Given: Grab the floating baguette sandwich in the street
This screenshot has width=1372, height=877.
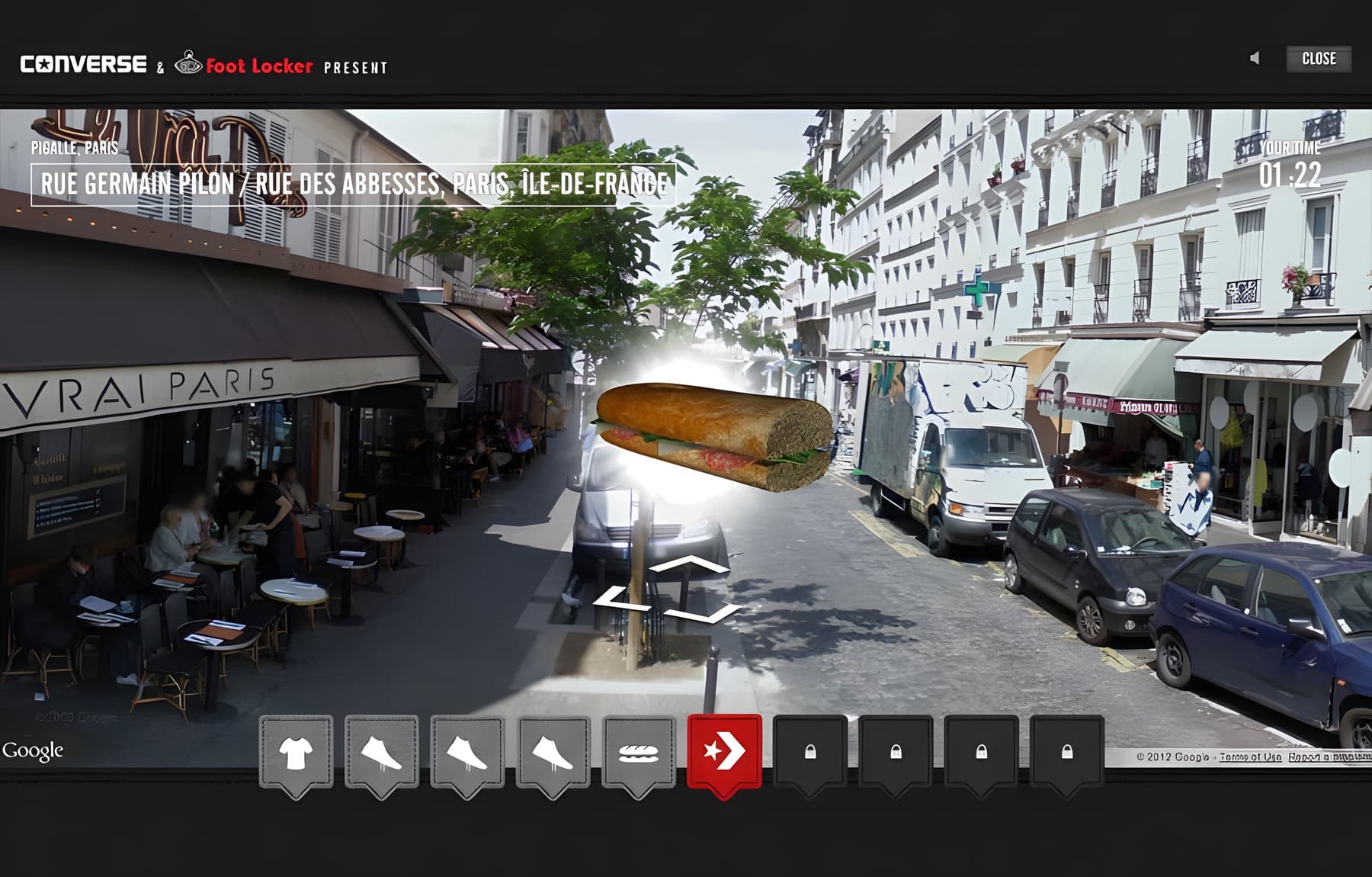Looking at the screenshot, I should pyautogui.click(x=714, y=435).
